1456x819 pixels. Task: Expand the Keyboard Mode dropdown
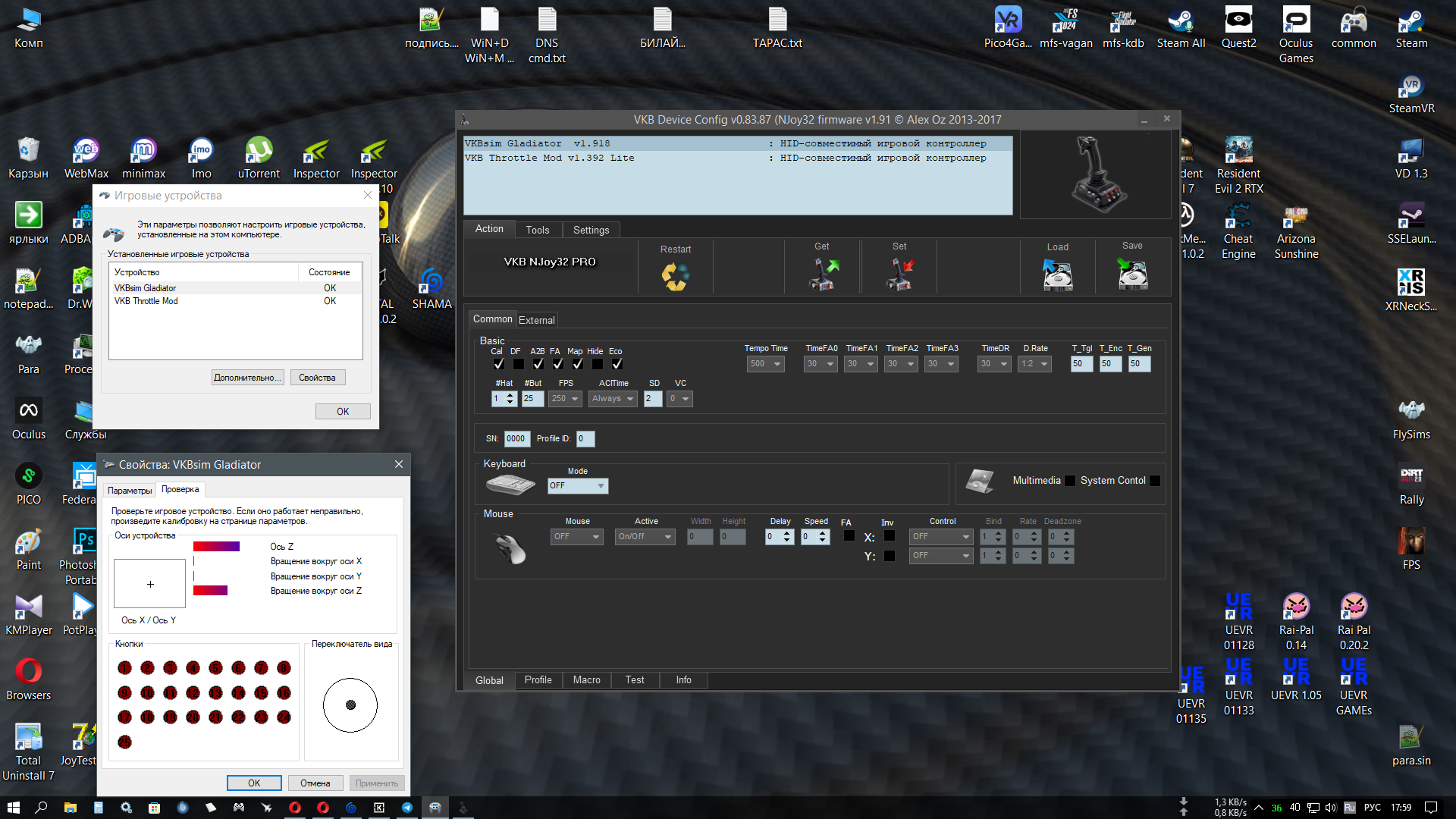tap(578, 486)
